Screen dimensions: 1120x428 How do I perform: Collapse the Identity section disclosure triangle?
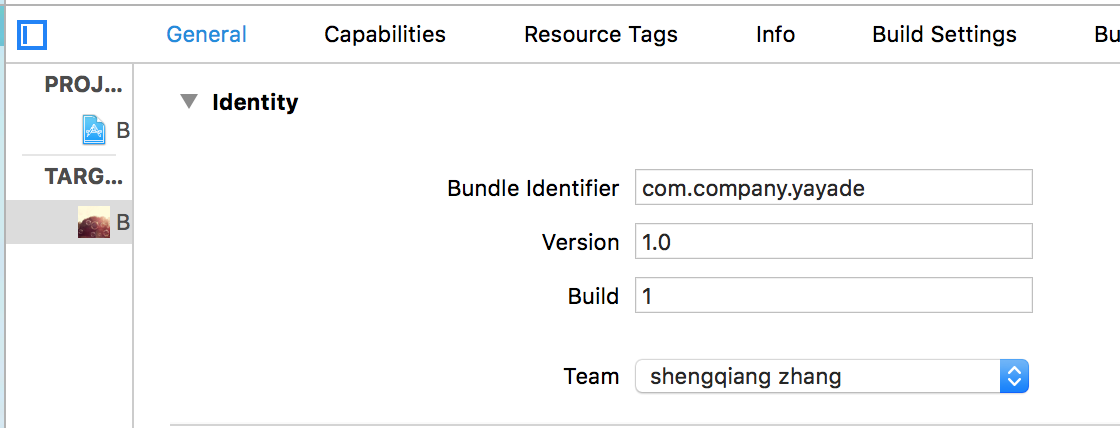(x=189, y=101)
